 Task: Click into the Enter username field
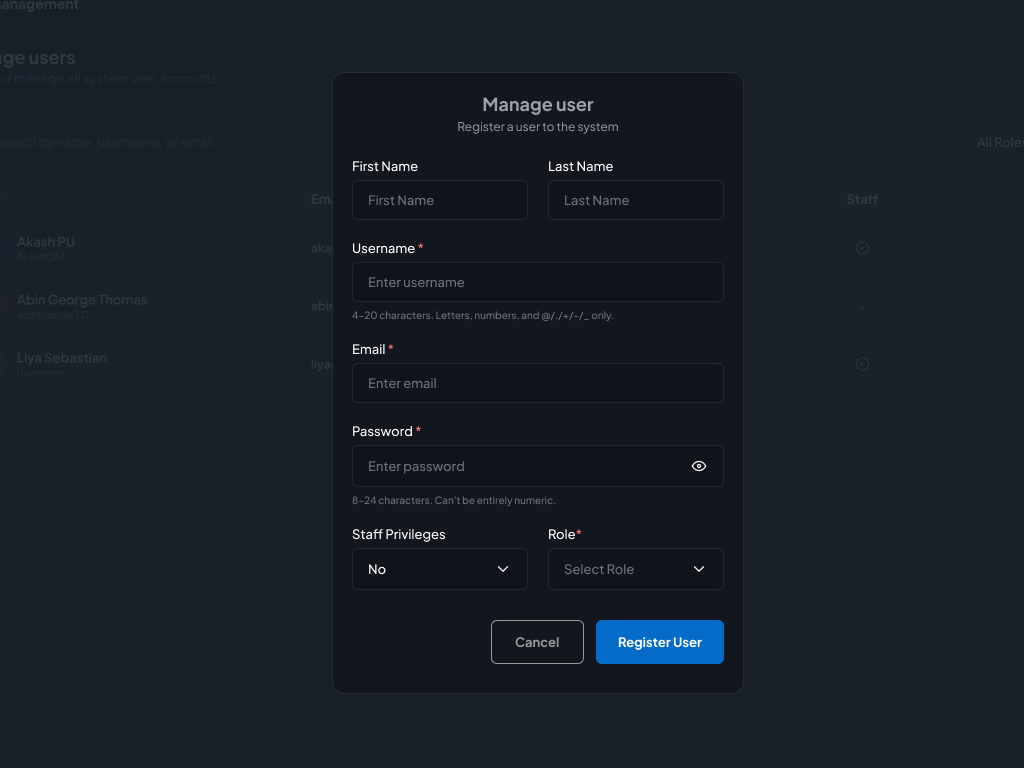point(537,282)
